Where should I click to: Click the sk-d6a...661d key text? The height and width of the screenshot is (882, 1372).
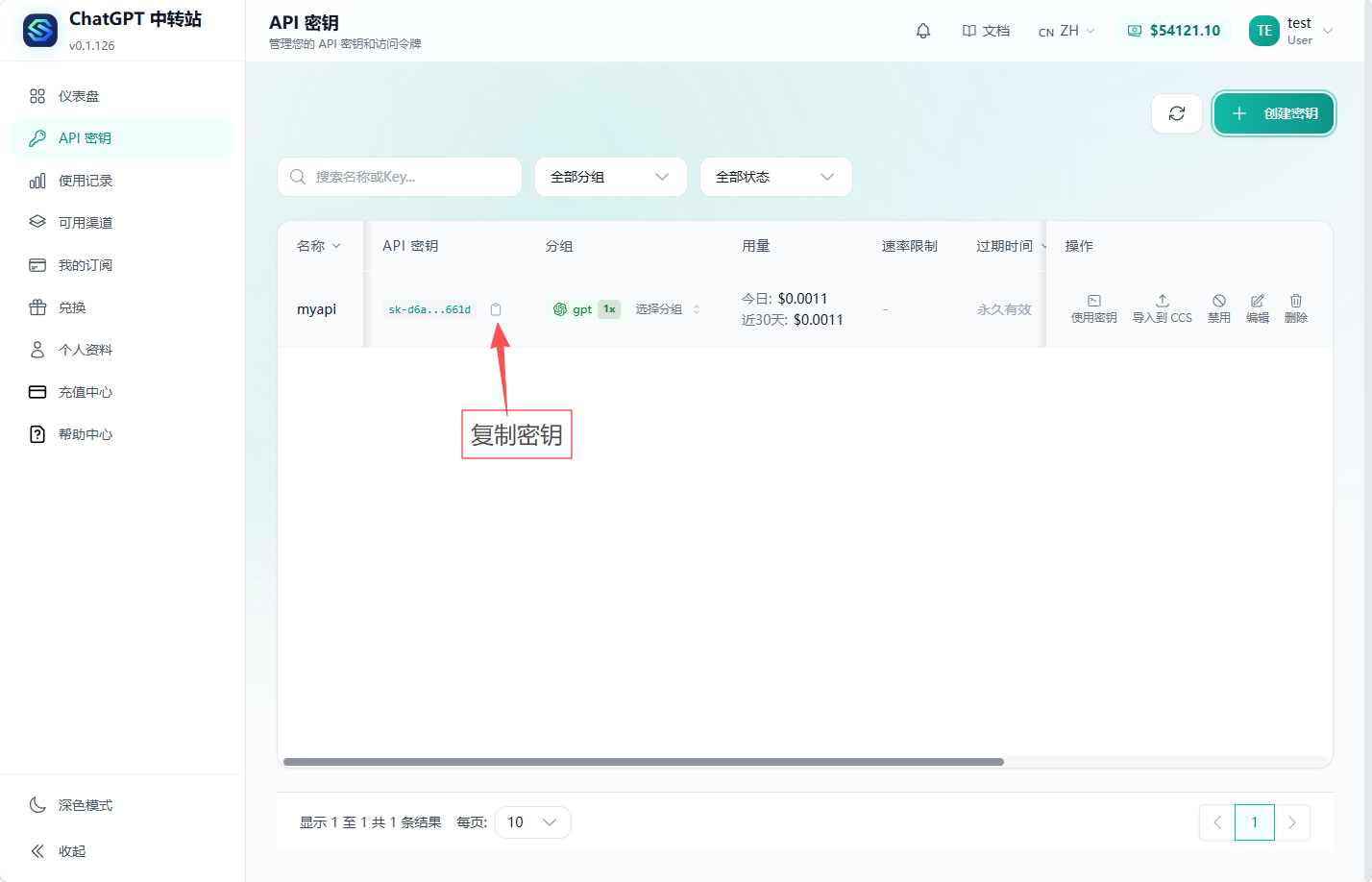tap(429, 309)
